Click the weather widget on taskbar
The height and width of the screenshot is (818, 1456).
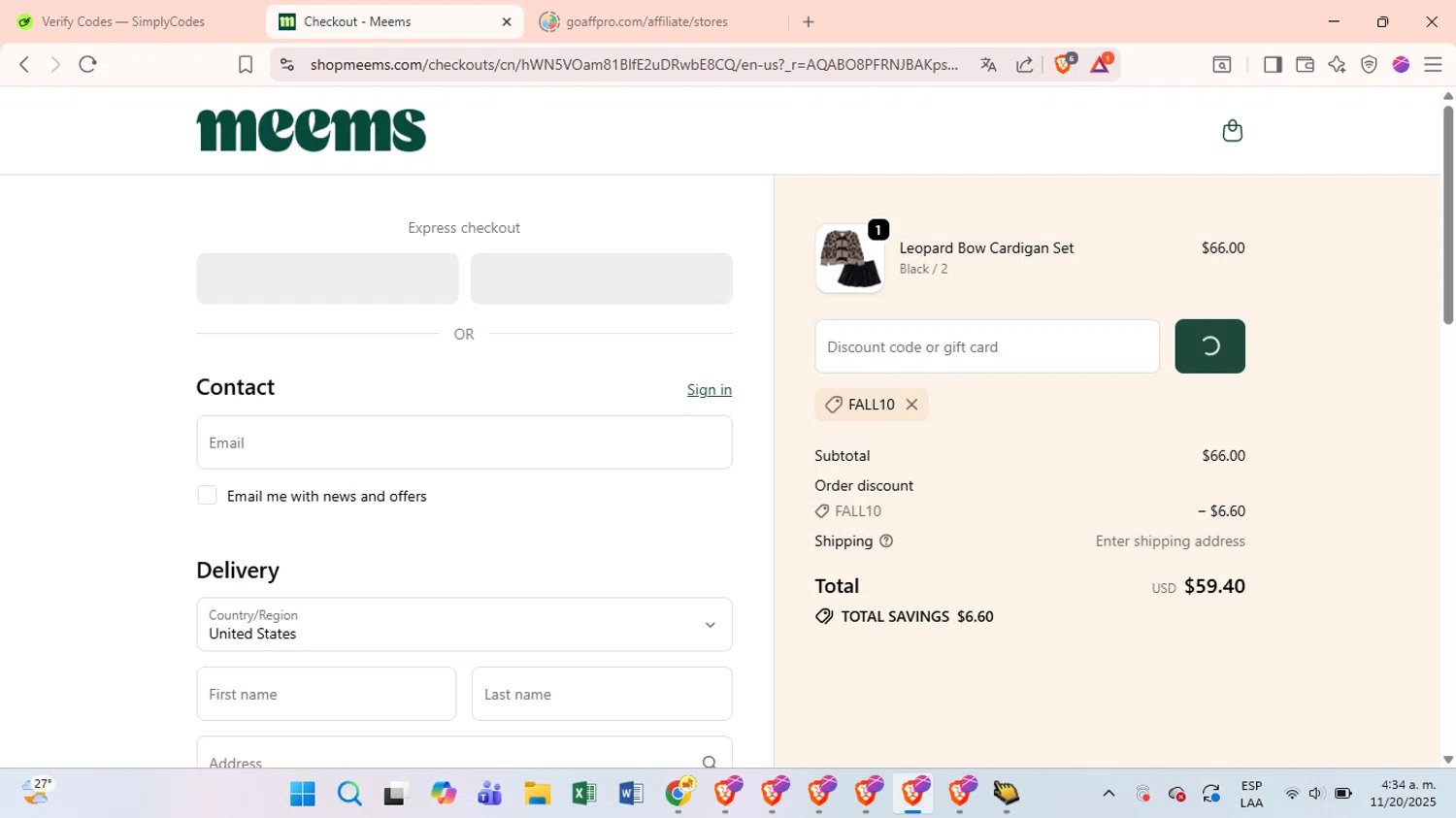point(37,792)
